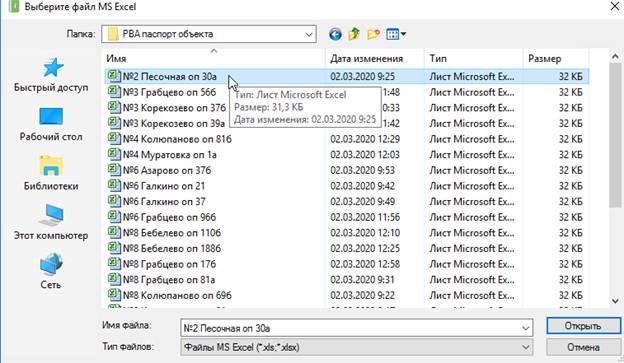Image resolution: width=624 pixels, height=363 pixels.
Task: Open the view menu icon
Action: click(396, 34)
